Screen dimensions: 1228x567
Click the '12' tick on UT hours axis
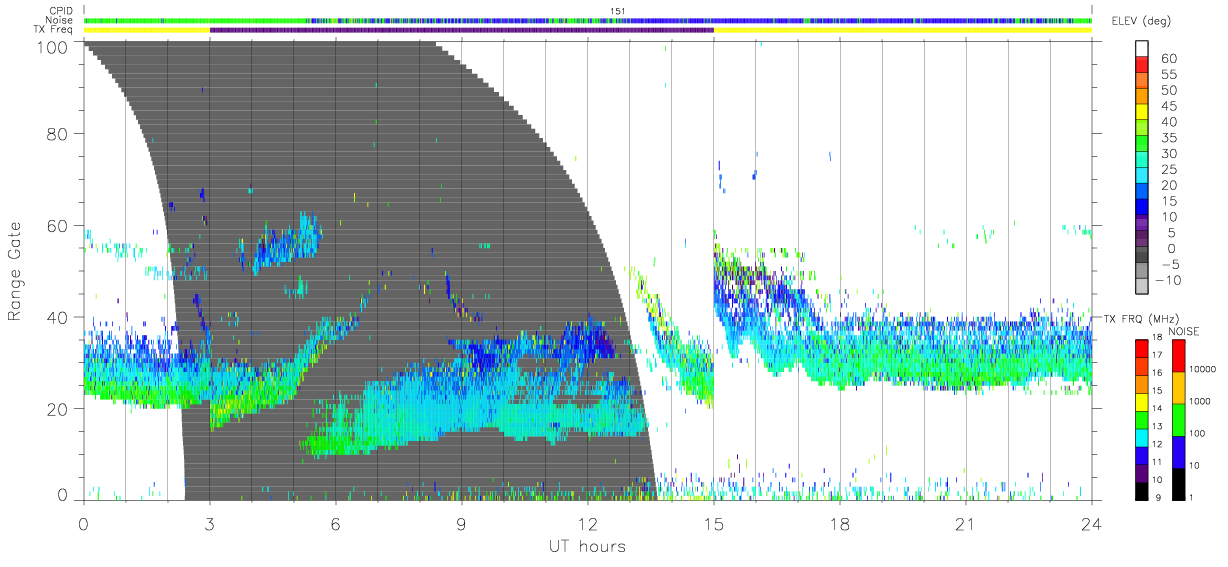tap(587, 524)
